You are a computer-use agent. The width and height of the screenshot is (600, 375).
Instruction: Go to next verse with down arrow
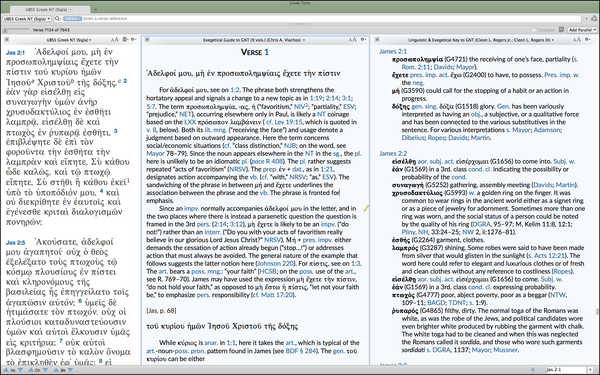[20, 370]
